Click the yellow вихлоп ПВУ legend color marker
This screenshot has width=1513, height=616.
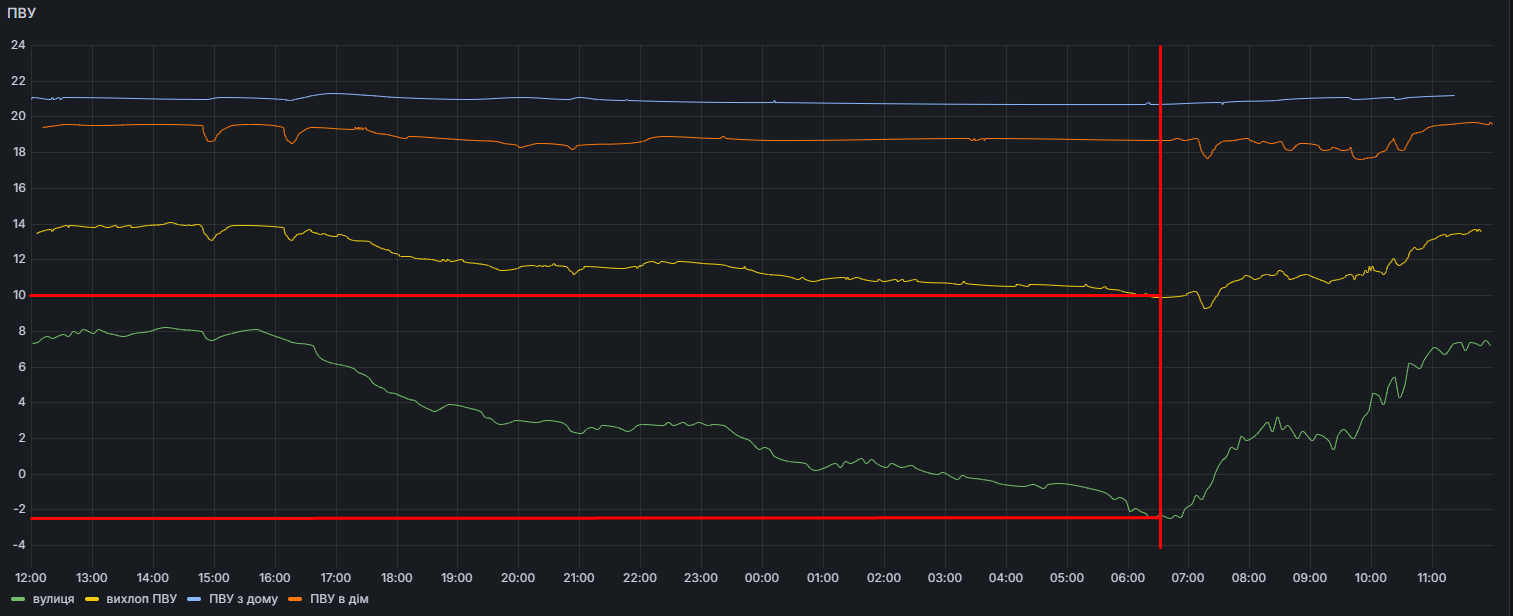[x=93, y=599]
